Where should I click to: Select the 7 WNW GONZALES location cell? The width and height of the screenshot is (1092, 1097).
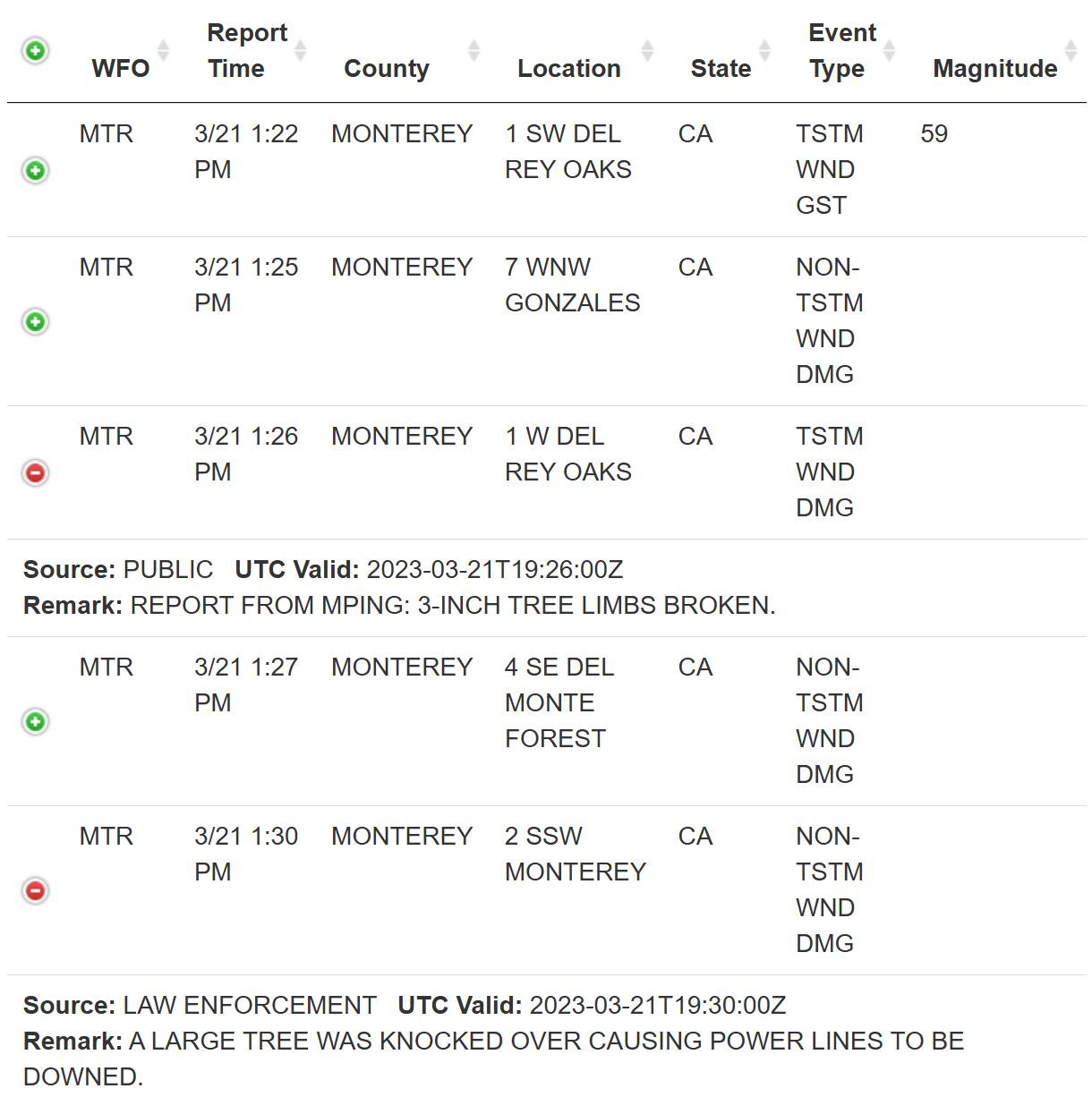pyautogui.click(x=572, y=285)
